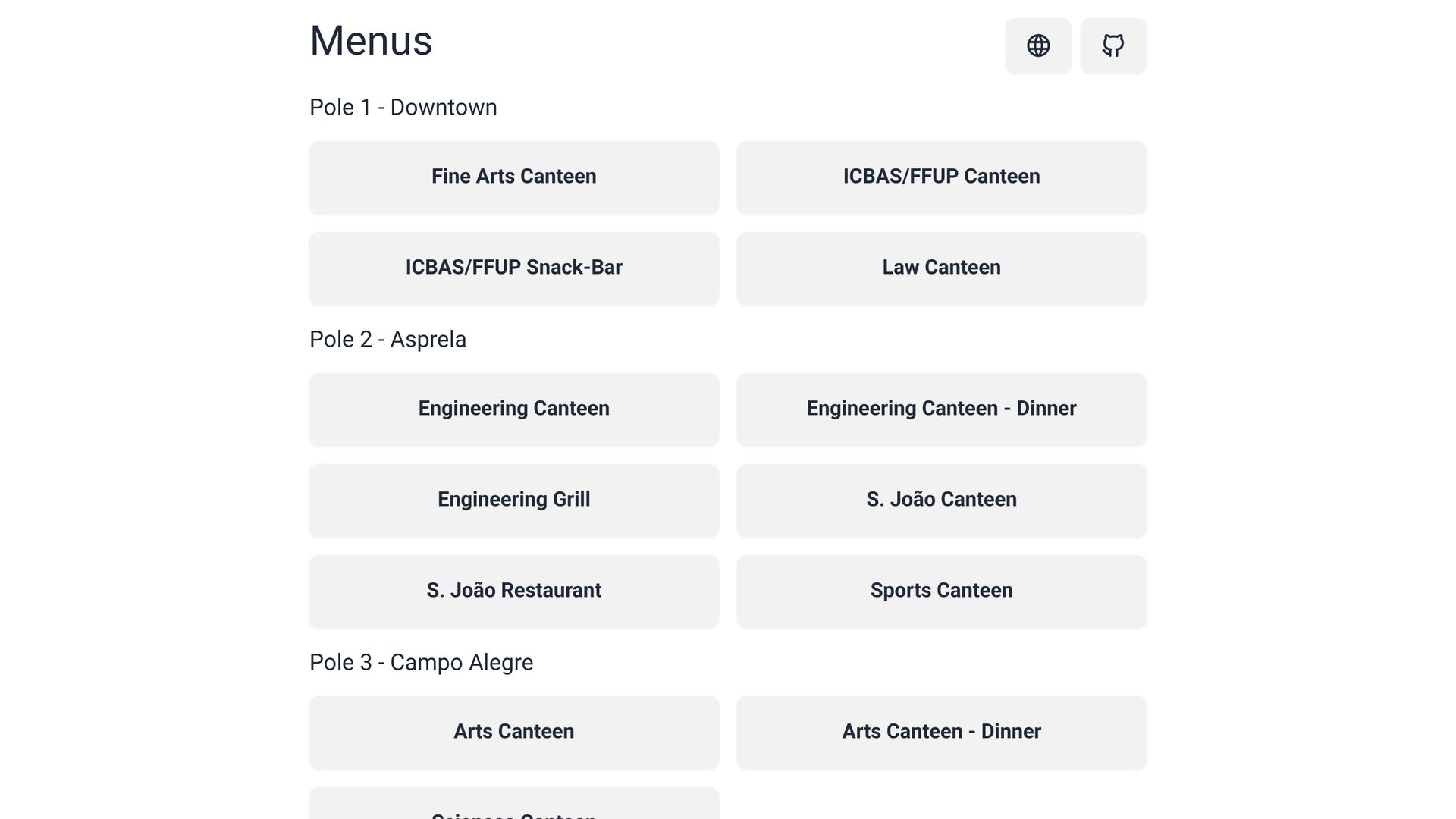Click the Menus page title
This screenshot has width=1456, height=819.
371,41
